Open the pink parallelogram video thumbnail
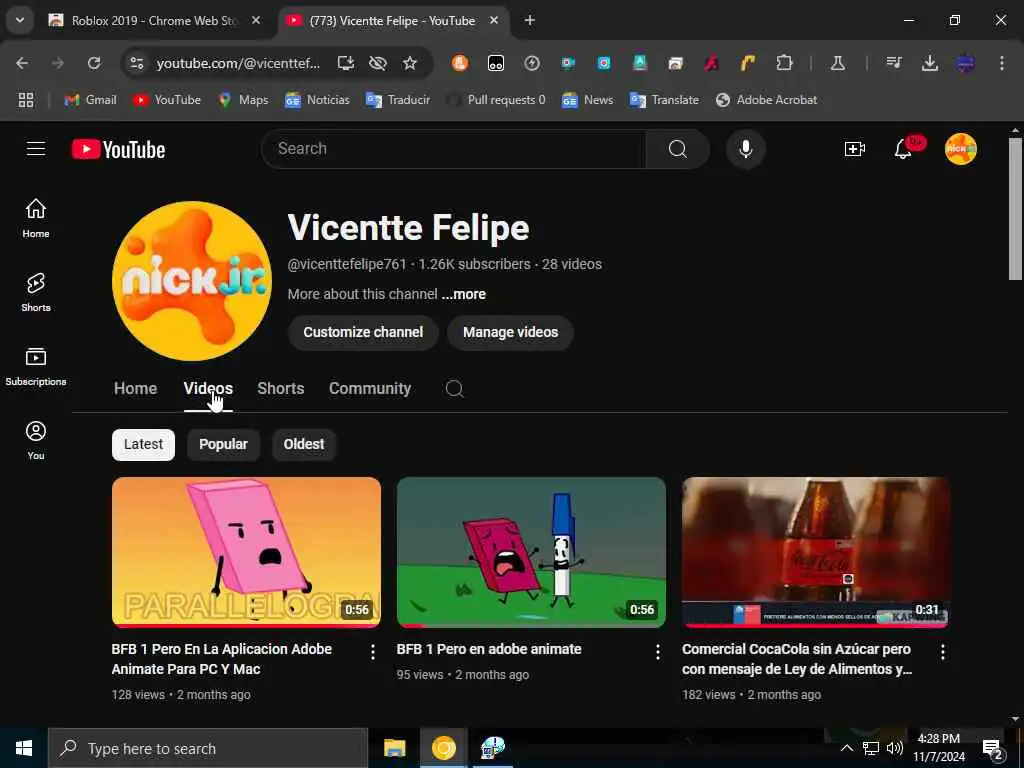 (246, 552)
